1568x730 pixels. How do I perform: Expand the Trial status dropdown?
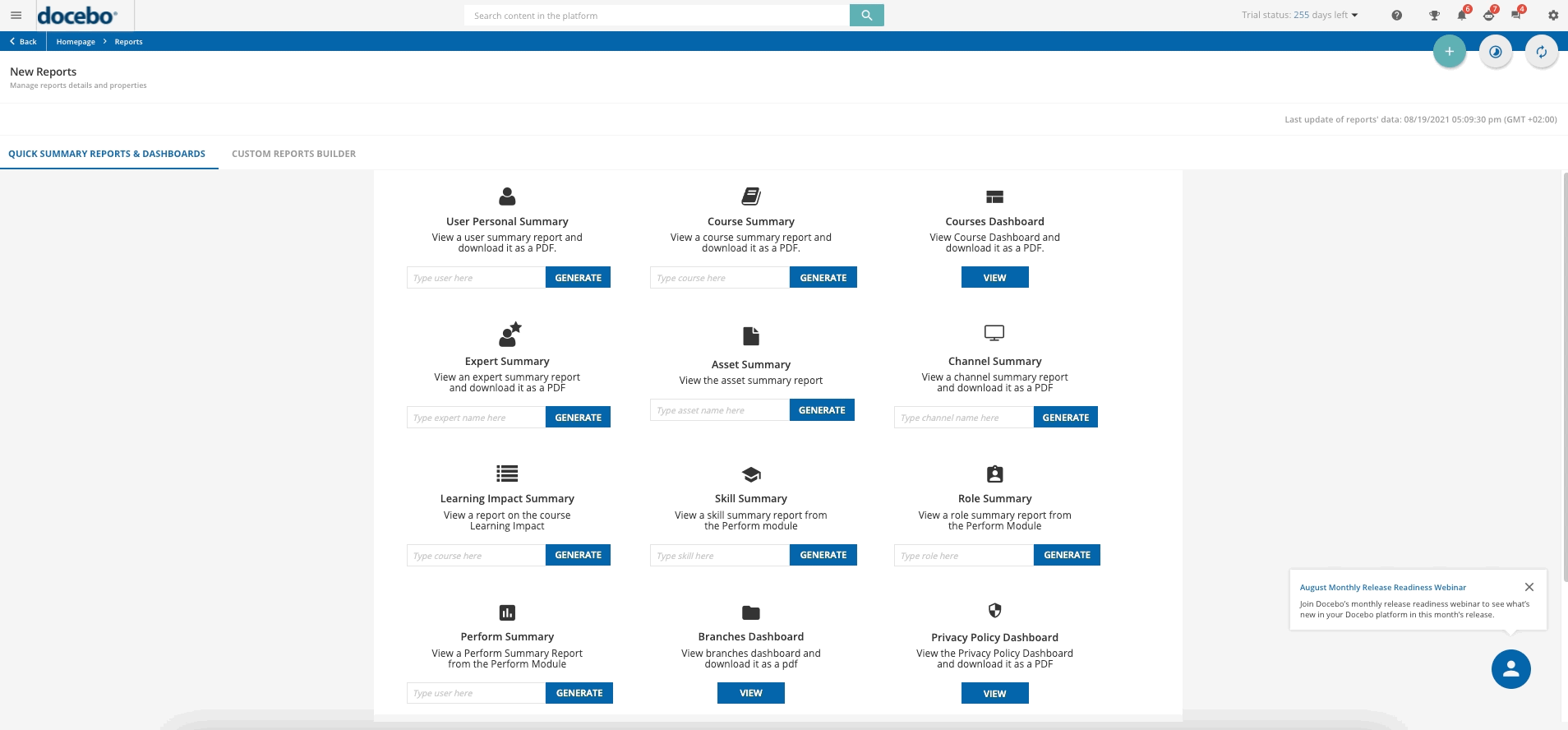1300,15
